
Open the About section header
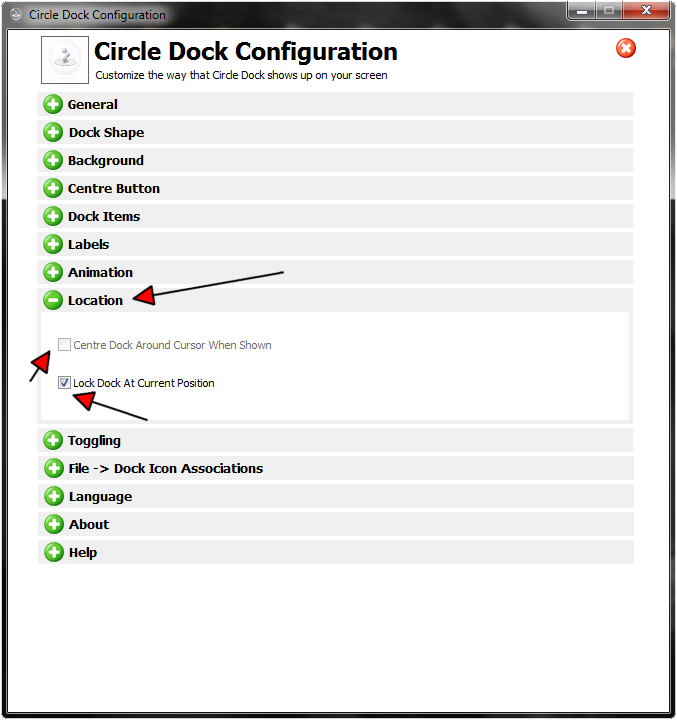coord(88,525)
